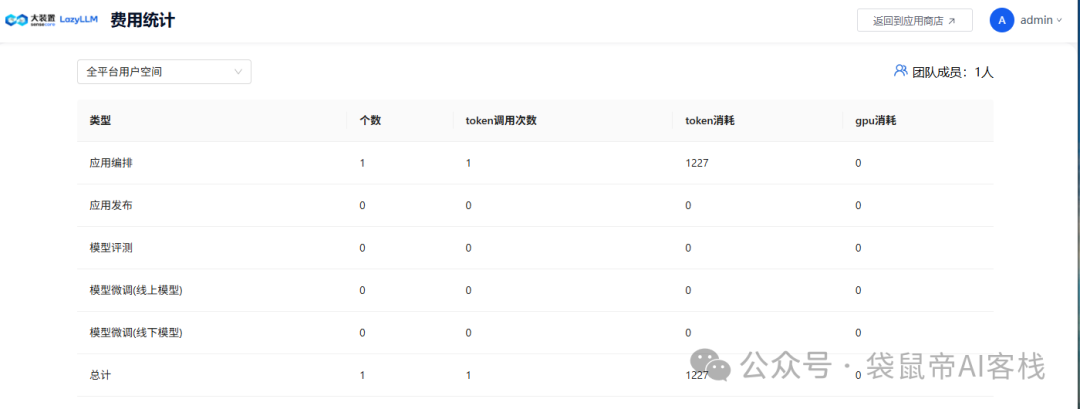The height and width of the screenshot is (409, 1080).
Task: Click token调用次数 value in 模型评测 row
Action: pyautogui.click(x=469, y=248)
